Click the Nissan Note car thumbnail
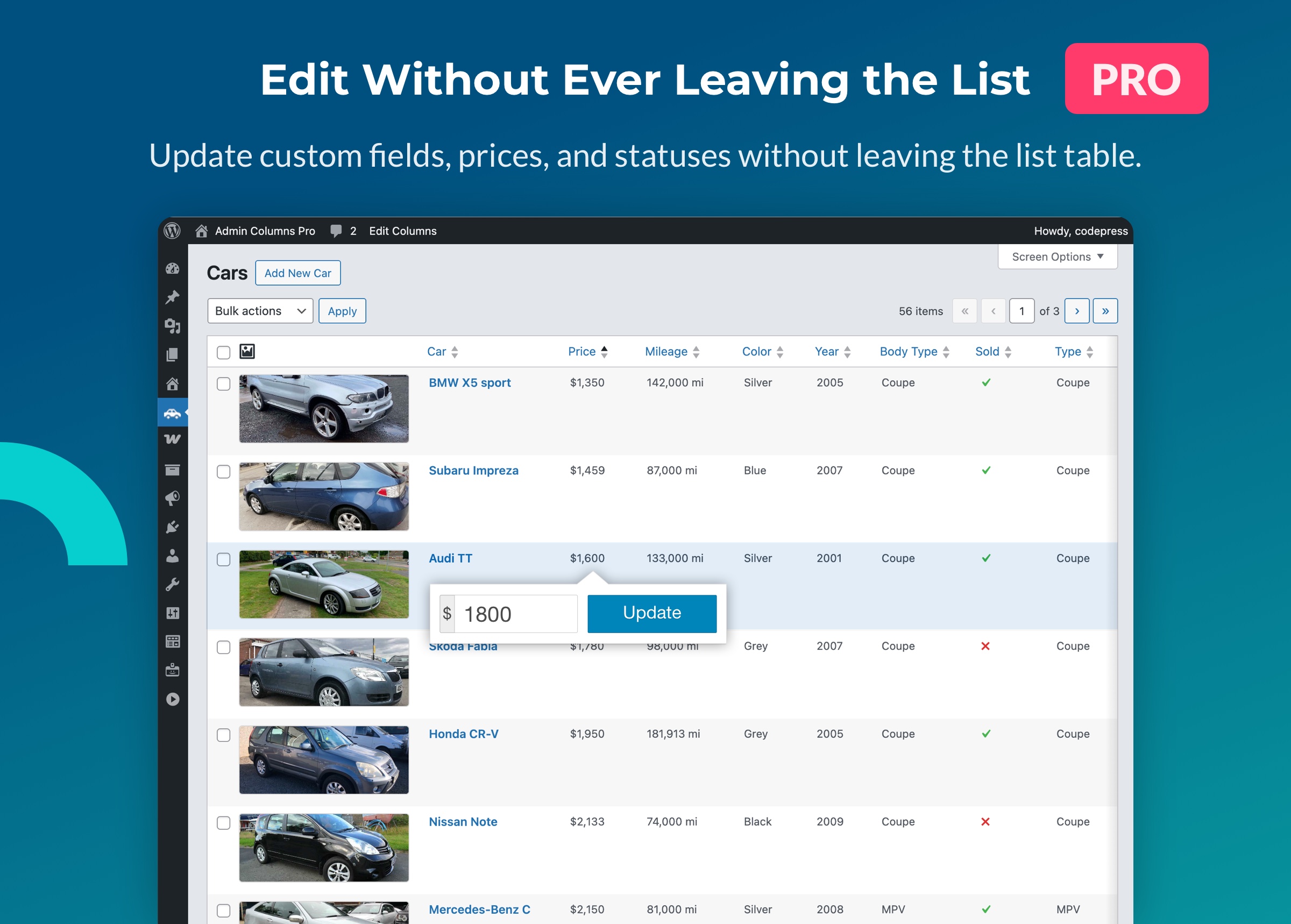The height and width of the screenshot is (924, 1291). 323,847
